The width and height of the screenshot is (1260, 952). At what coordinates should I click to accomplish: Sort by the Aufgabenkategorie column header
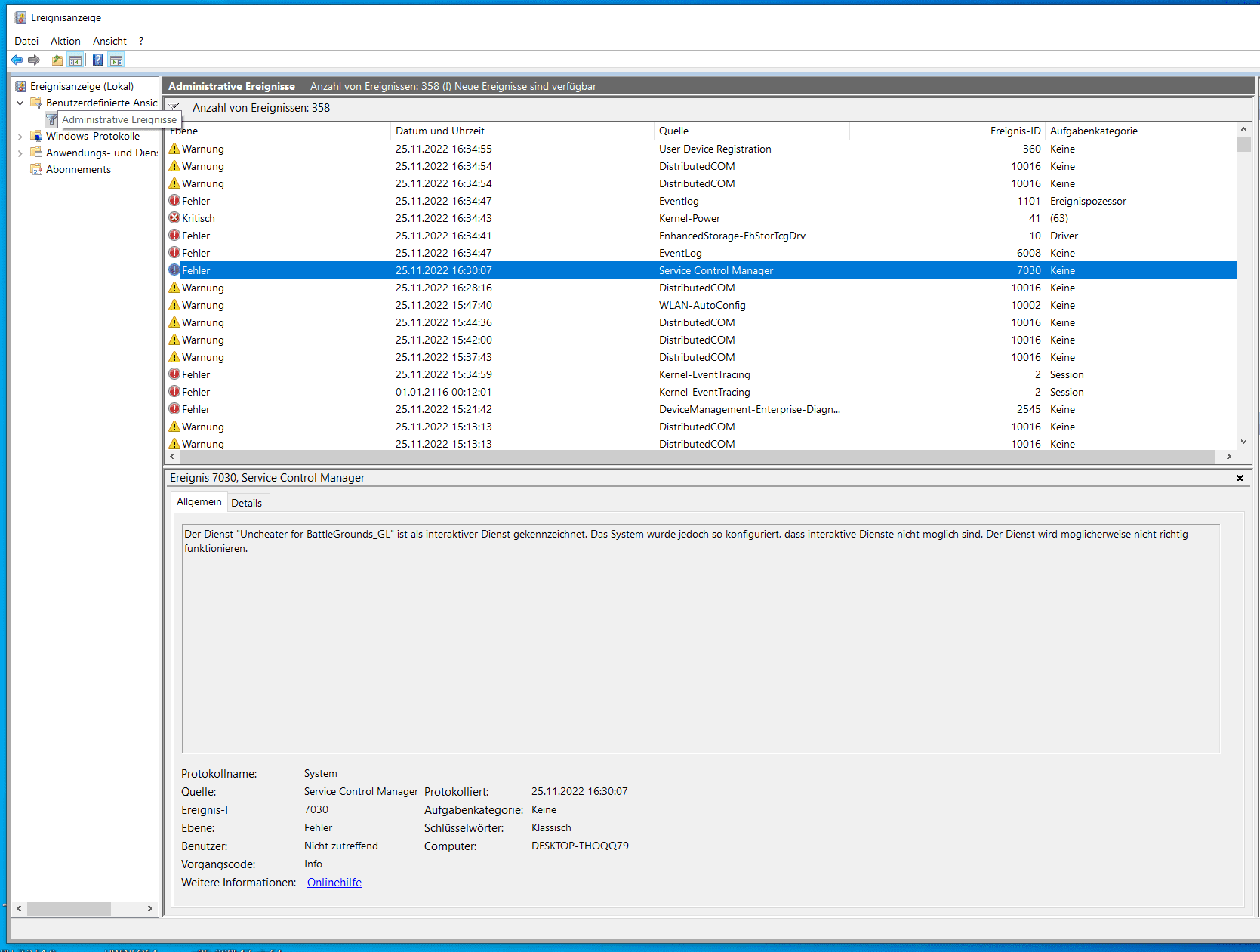point(1140,131)
